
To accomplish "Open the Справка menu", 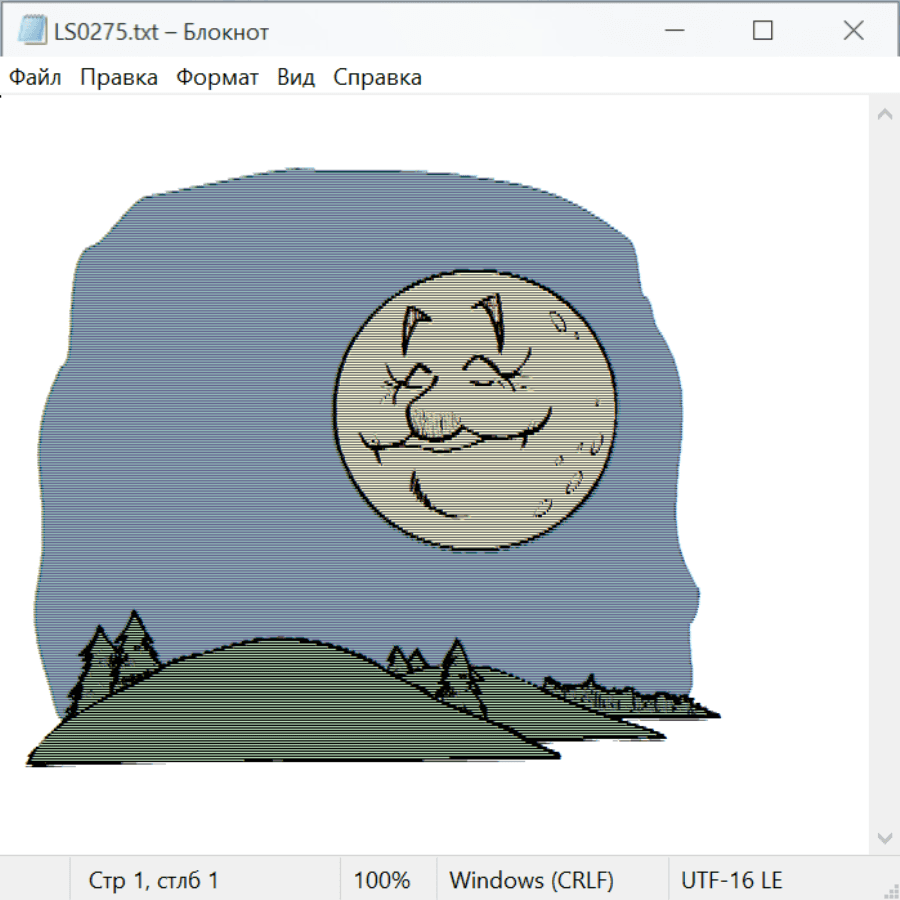I will pos(377,78).
